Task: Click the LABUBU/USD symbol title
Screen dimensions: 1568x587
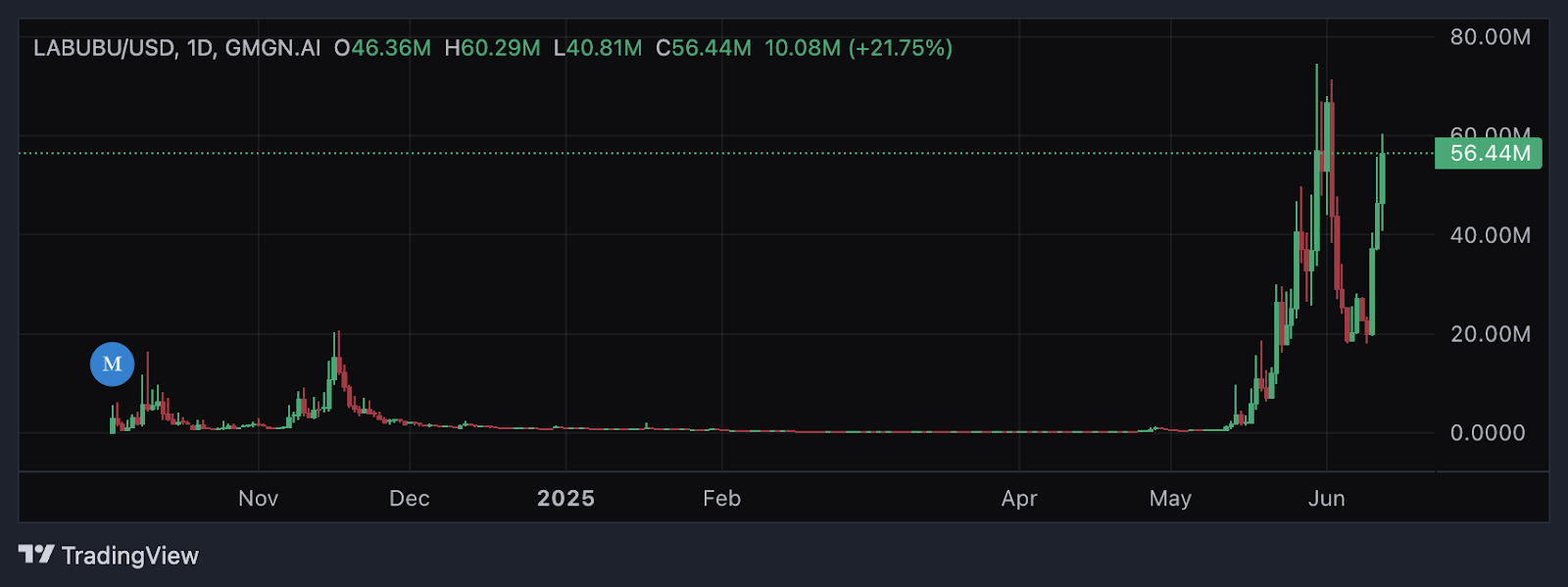Action: [x=104, y=48]
